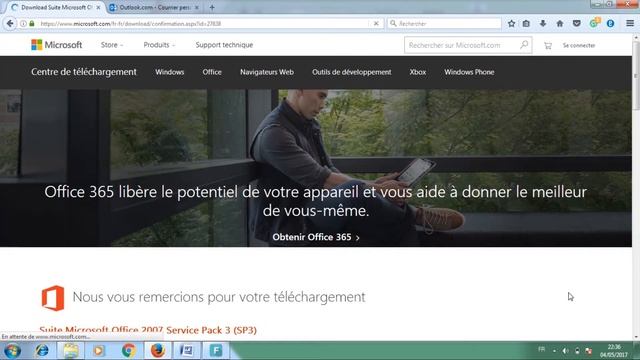Click the site info icon in address bar
Screen dimensions: 640x360
pyautogui.click(x=23, y=24)
